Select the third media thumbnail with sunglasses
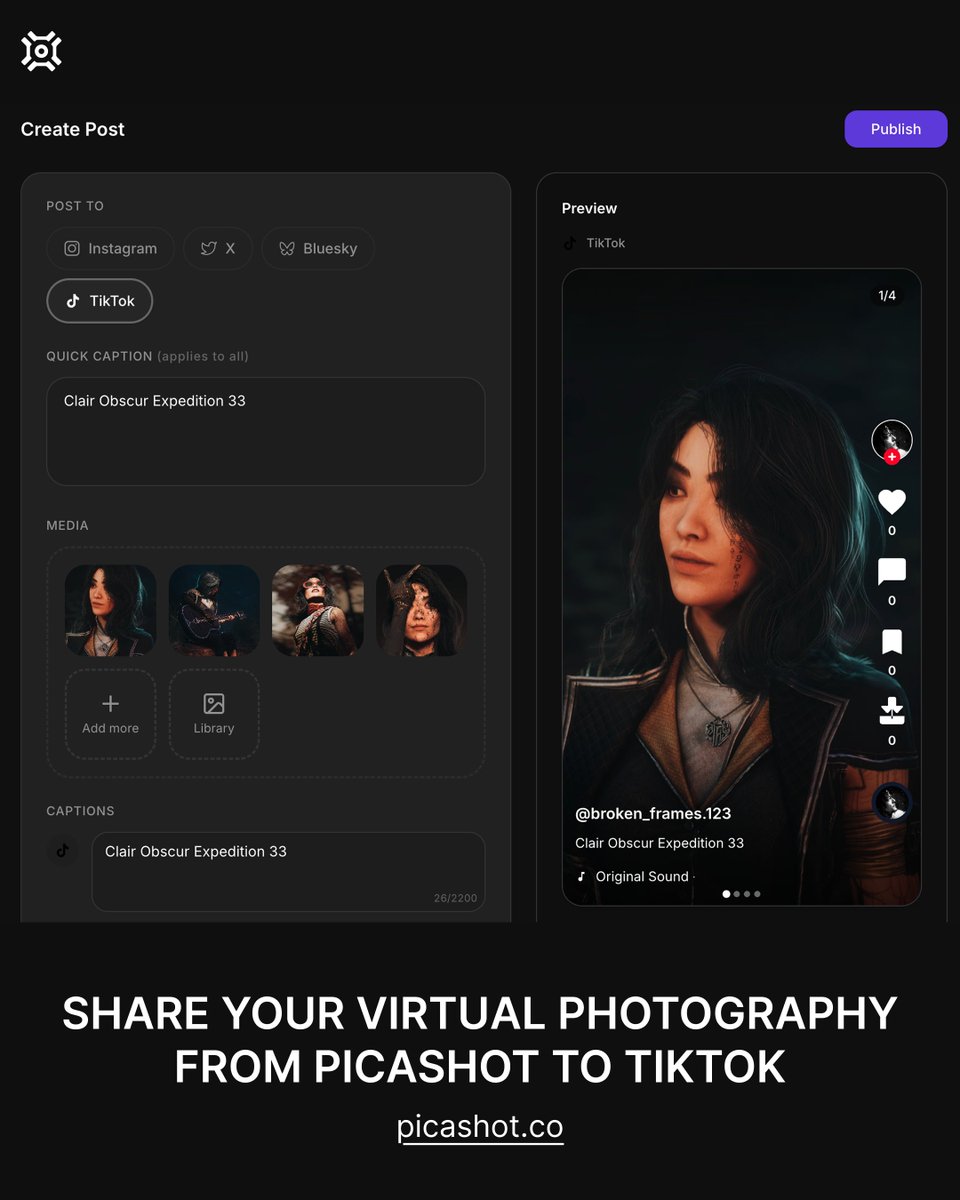 point(318,610)
